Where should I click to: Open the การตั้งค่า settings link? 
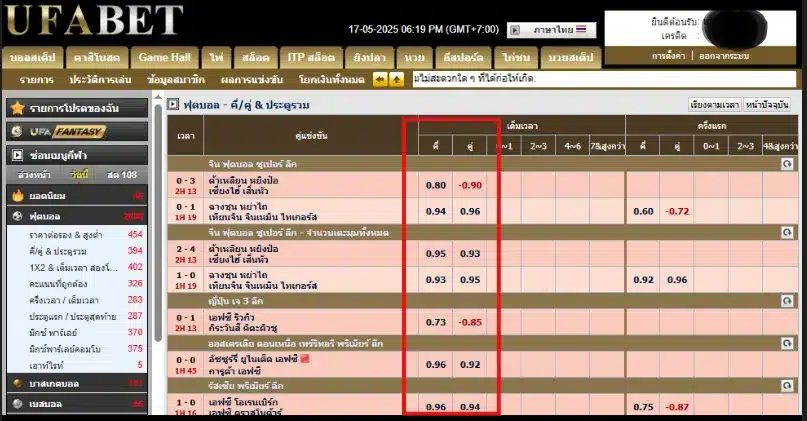pos(669,56)
